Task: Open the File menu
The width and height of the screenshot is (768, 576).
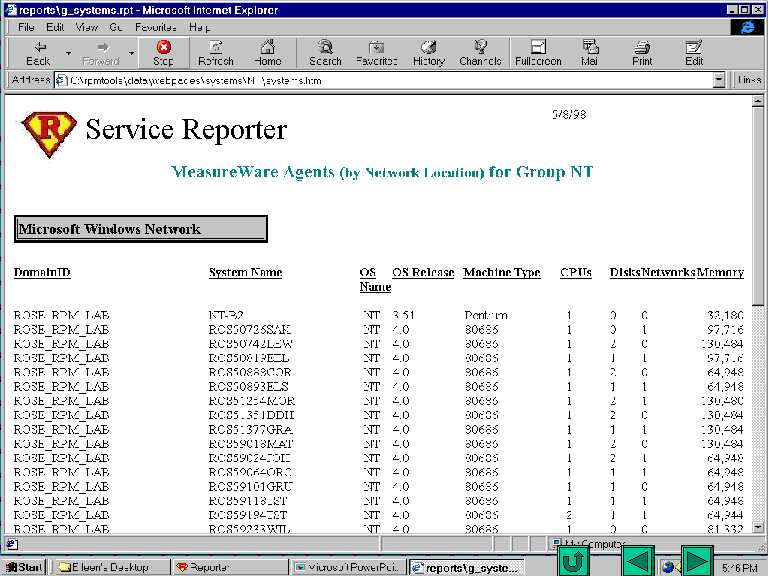Action: point(26,27)
